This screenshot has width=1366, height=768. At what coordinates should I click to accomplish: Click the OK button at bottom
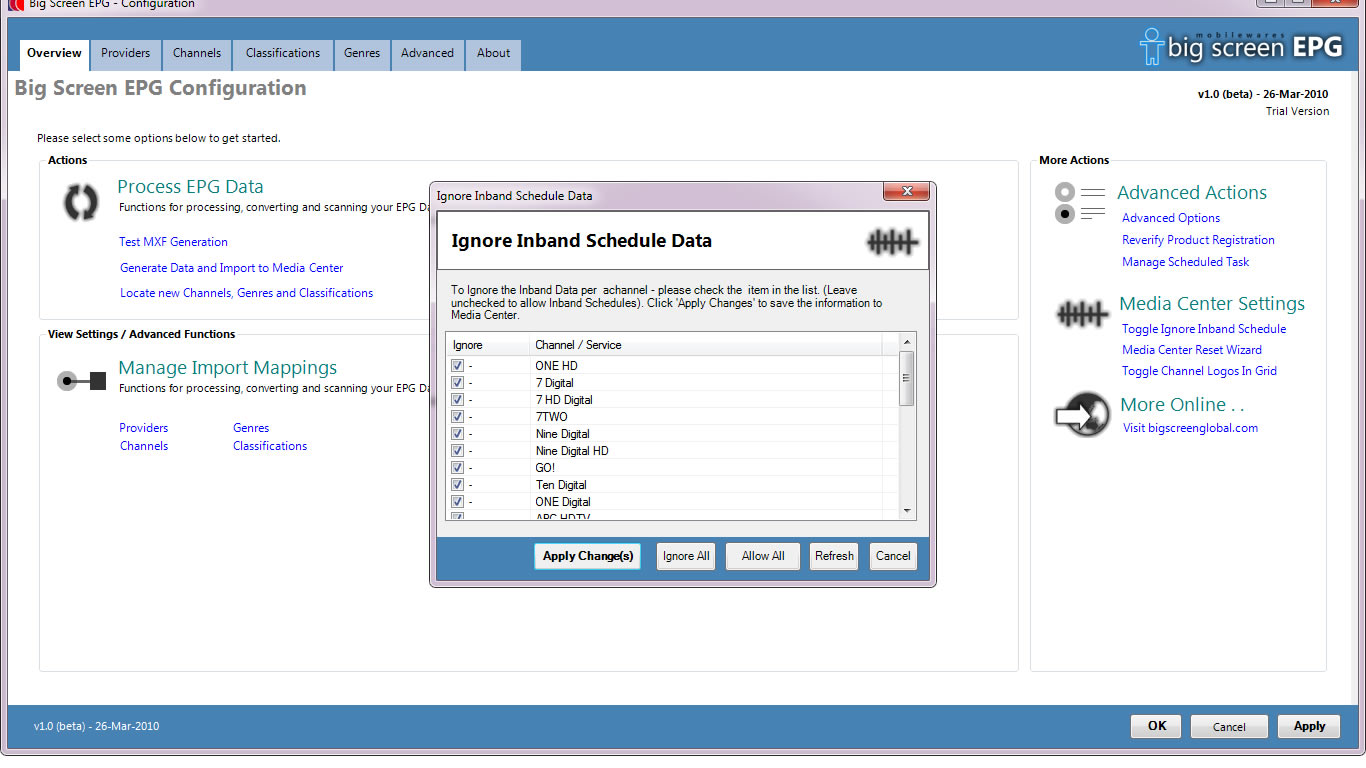(1156, 726)
